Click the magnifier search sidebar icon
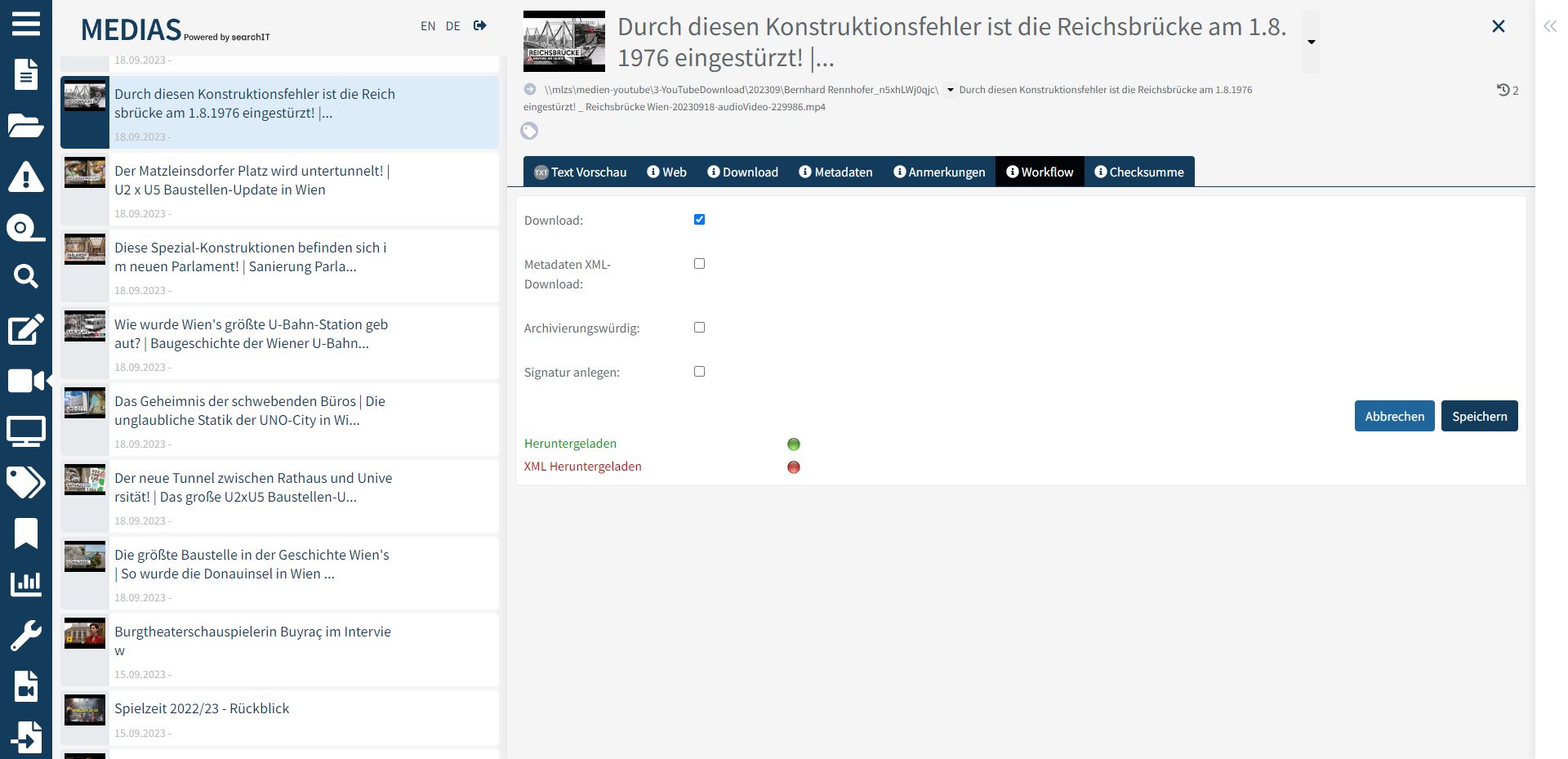1568x759 pixels. pyautogui.click(x=25, y=277)
